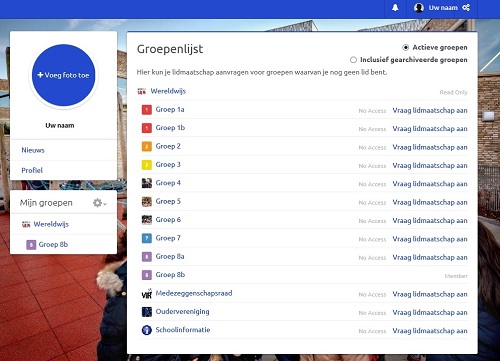The image size is (500, 361).
Task: Open the Profiel menu item
Action: [32, 170]
